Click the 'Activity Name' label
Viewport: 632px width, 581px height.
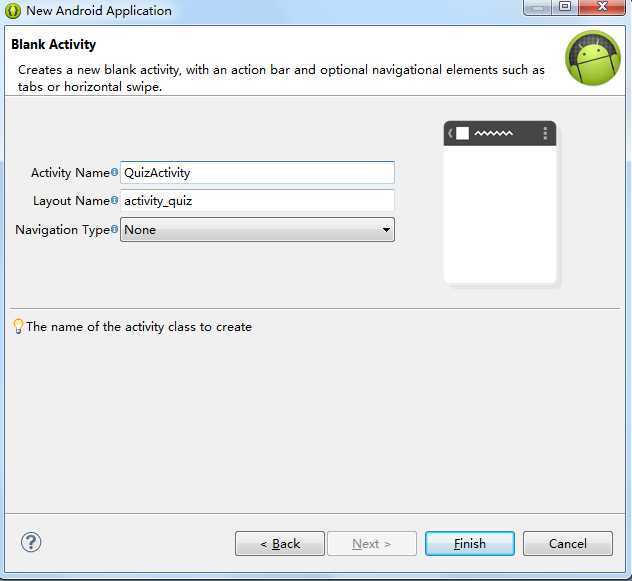pyautogui.click(x=71, y=173)
